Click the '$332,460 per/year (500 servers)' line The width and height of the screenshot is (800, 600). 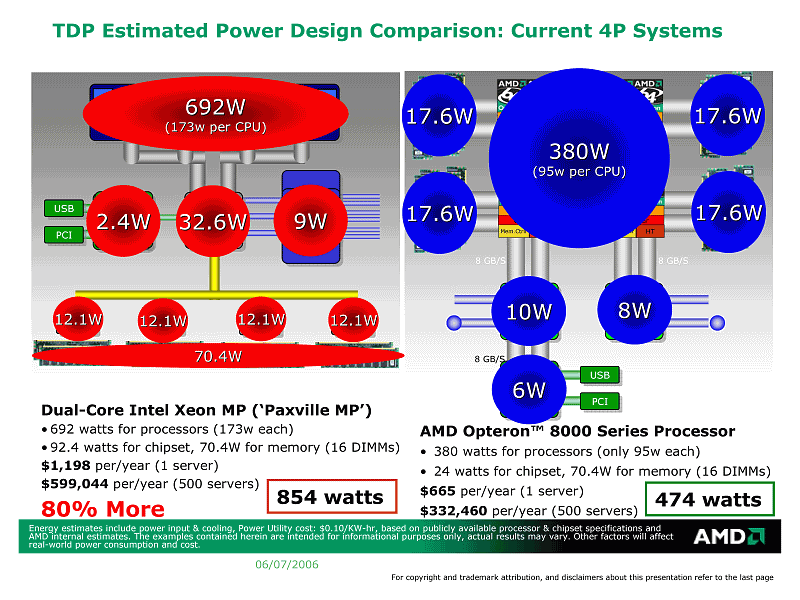(529, 510)
